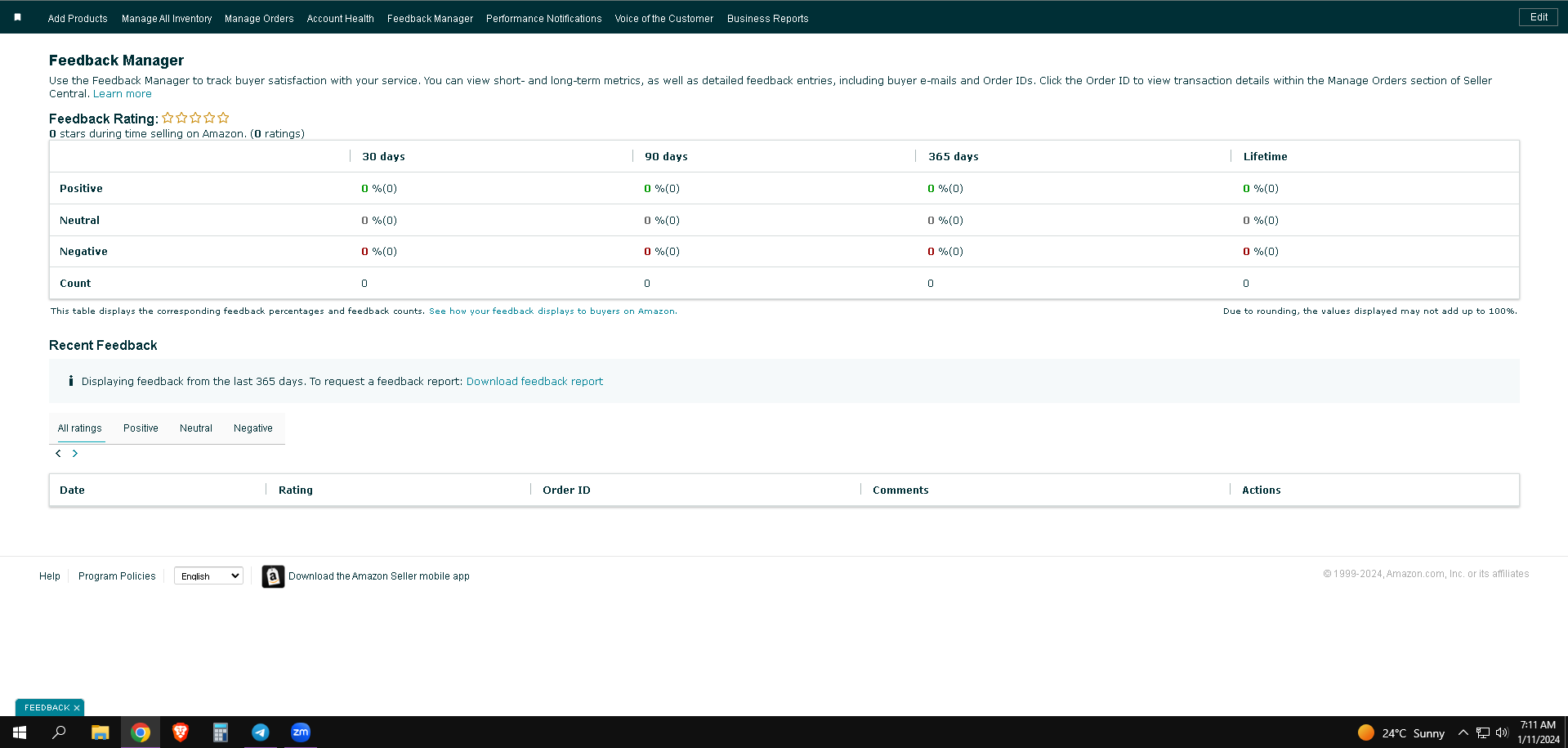
Task: Click the Count row label
Action: 75,284
